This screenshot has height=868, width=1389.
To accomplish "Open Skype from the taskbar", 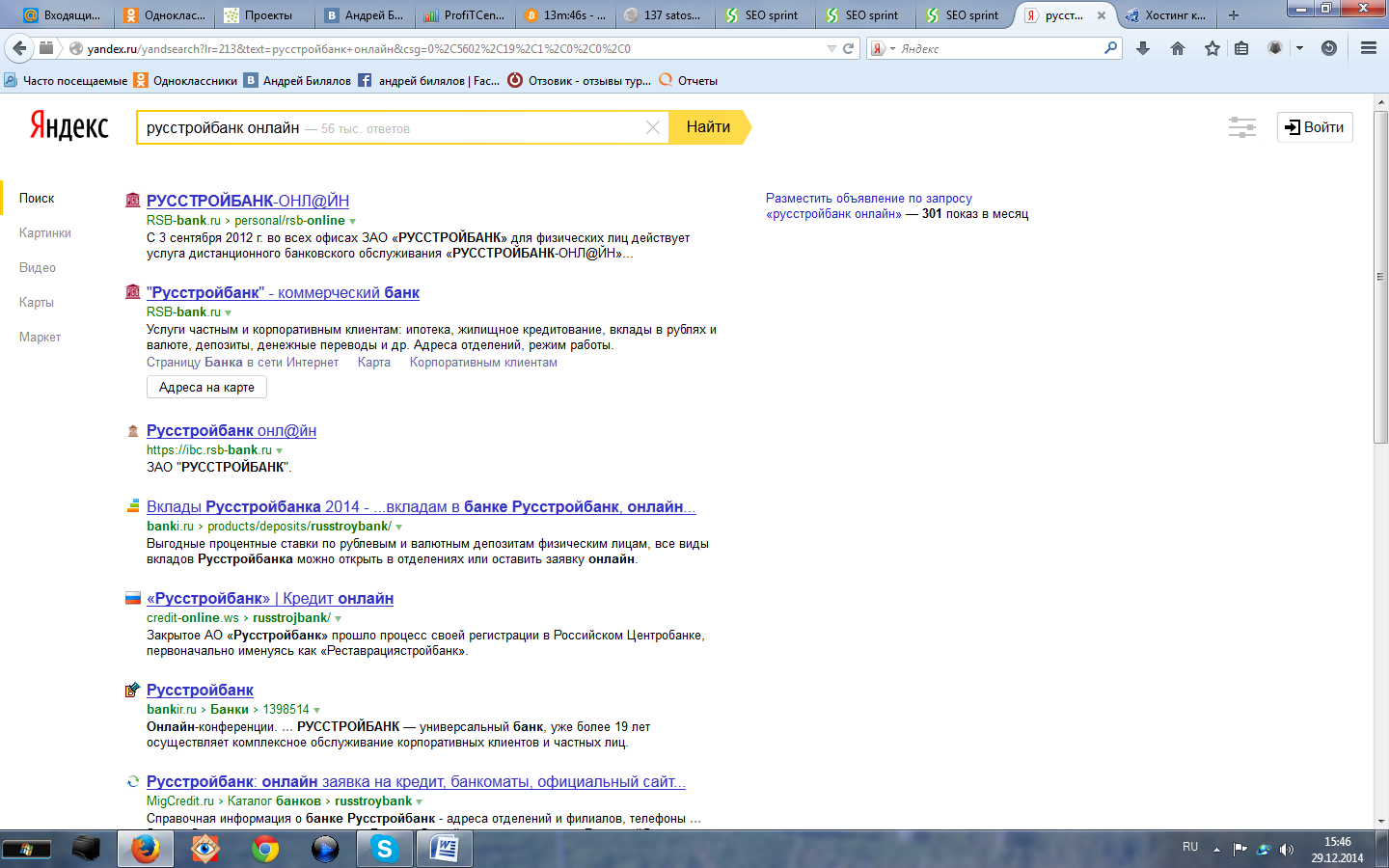I will (x=385, y=849).
